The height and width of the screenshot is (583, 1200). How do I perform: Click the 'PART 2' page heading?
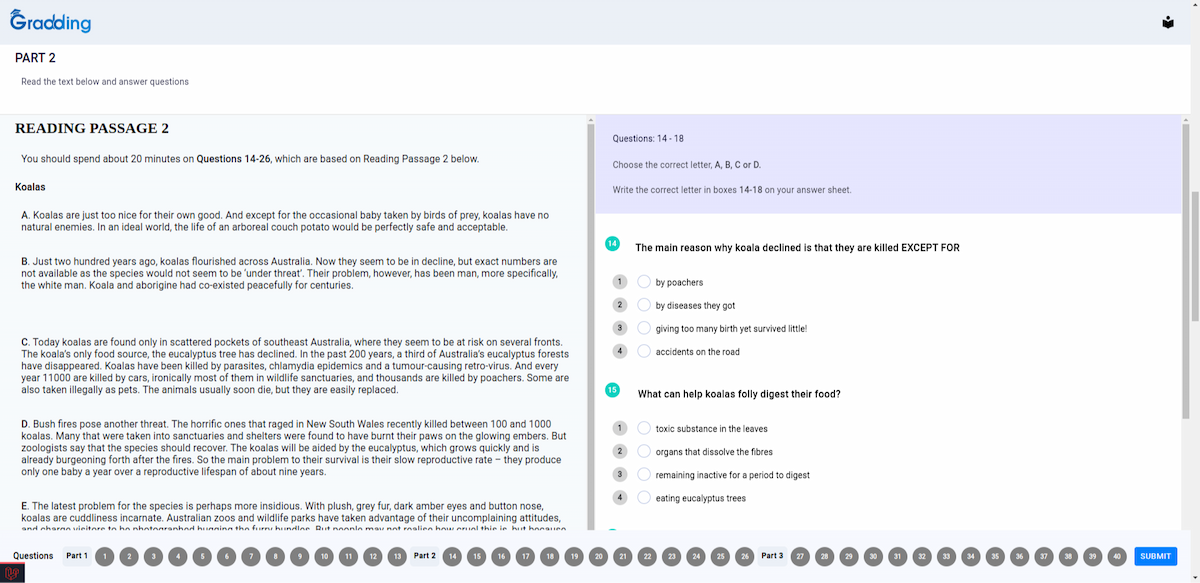[35, 58]
